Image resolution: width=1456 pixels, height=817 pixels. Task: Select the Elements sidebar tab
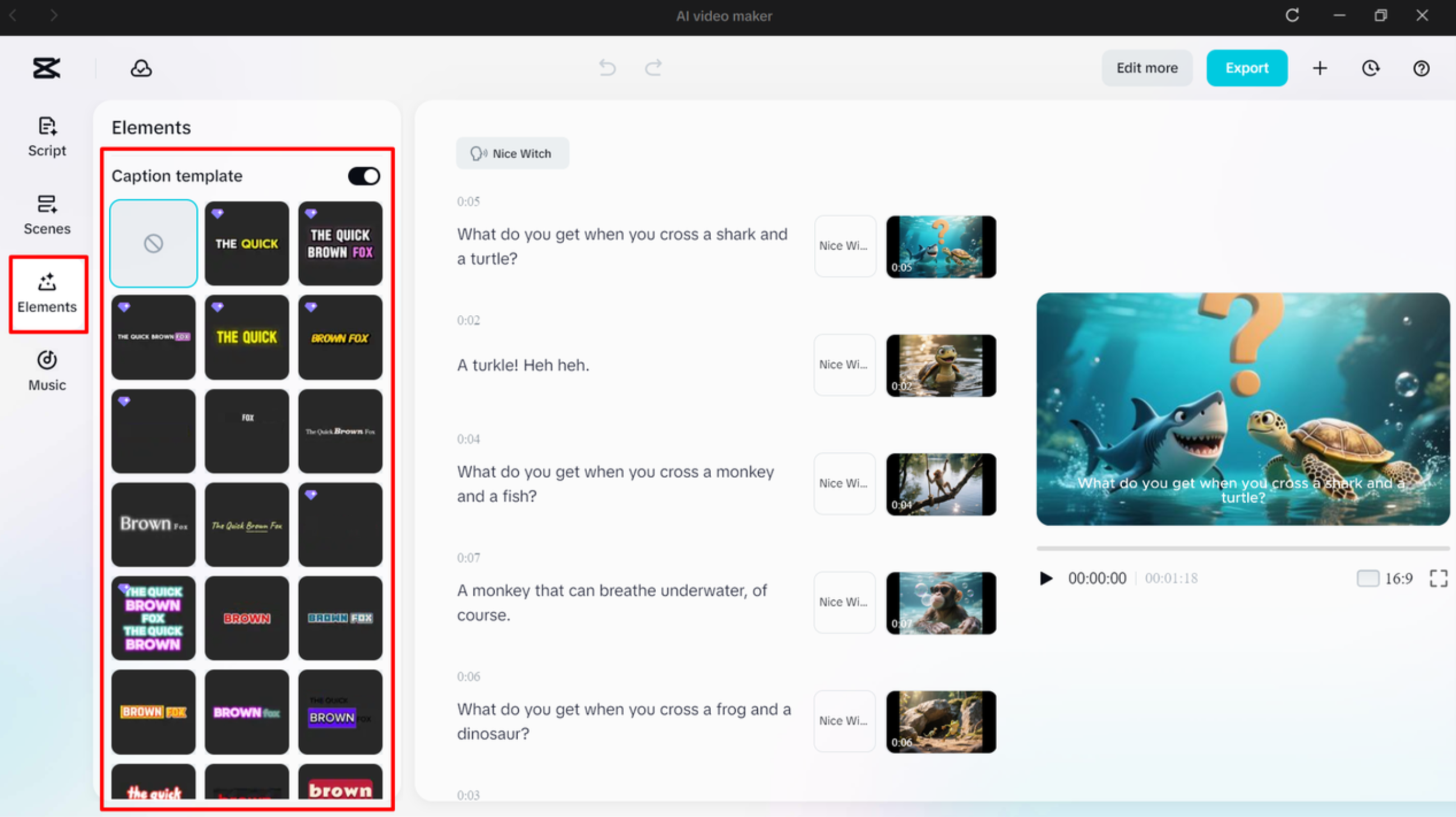(48, 294)
